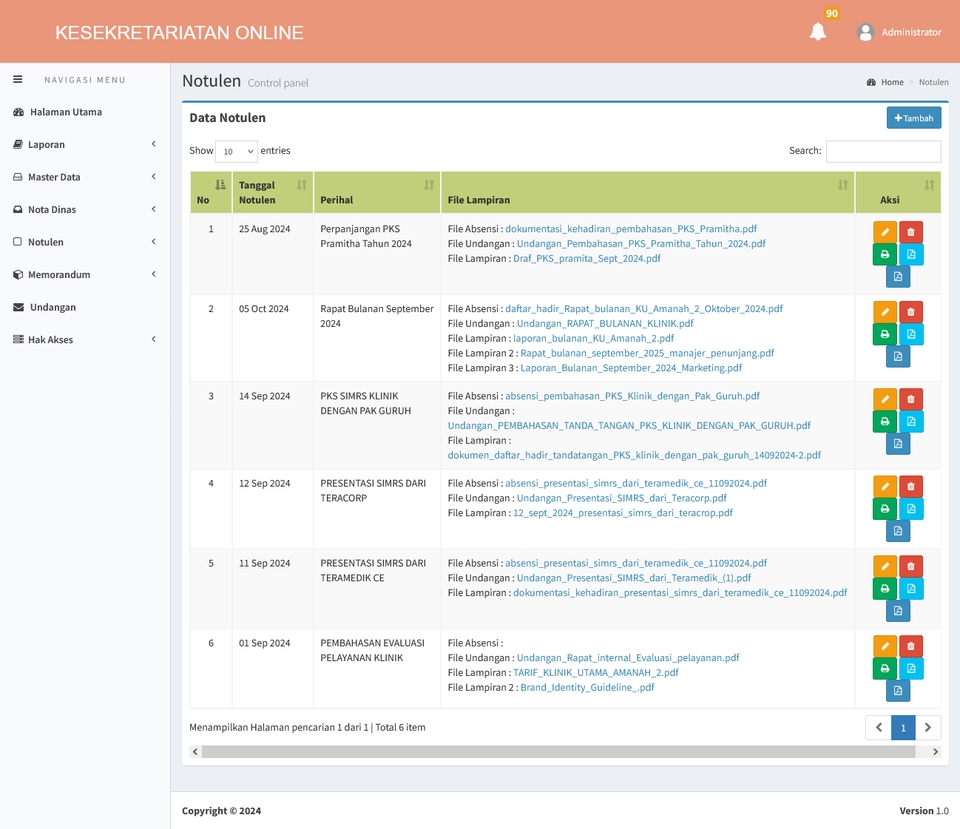
Task: Open the show entries count dropdown
Action: [x=236, y=151]
